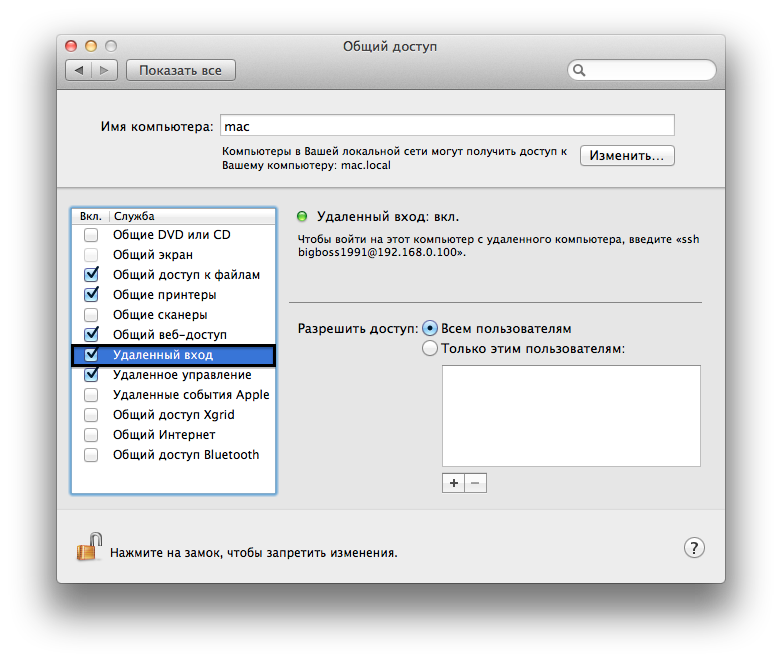This screenshot has width=782, height=662.
Task: Focus the search field in the toolbar
Action: tap(641, 70)
